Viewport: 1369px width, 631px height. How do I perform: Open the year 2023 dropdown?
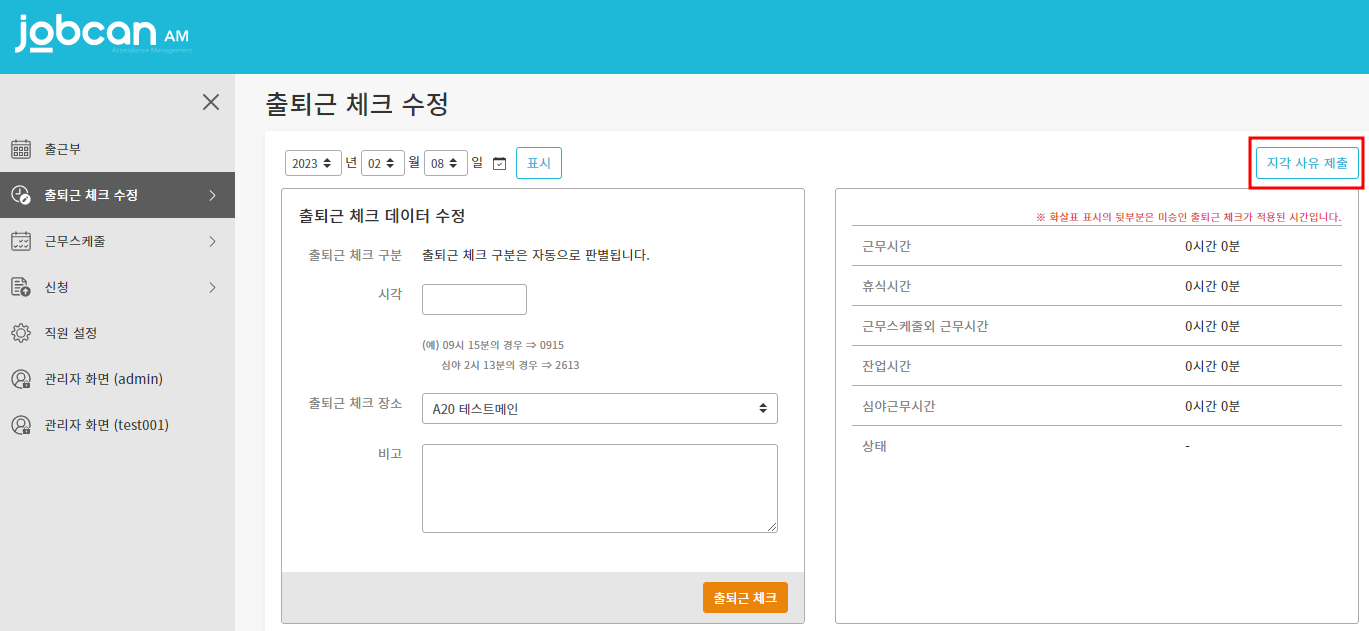tap(313, 163)
